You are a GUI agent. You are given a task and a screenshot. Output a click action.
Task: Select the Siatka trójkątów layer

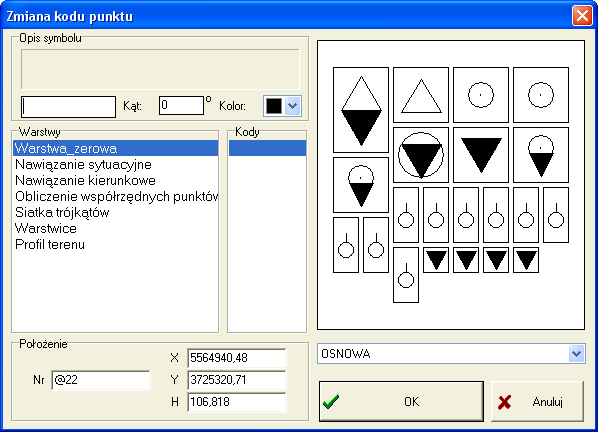coord(116,212)
